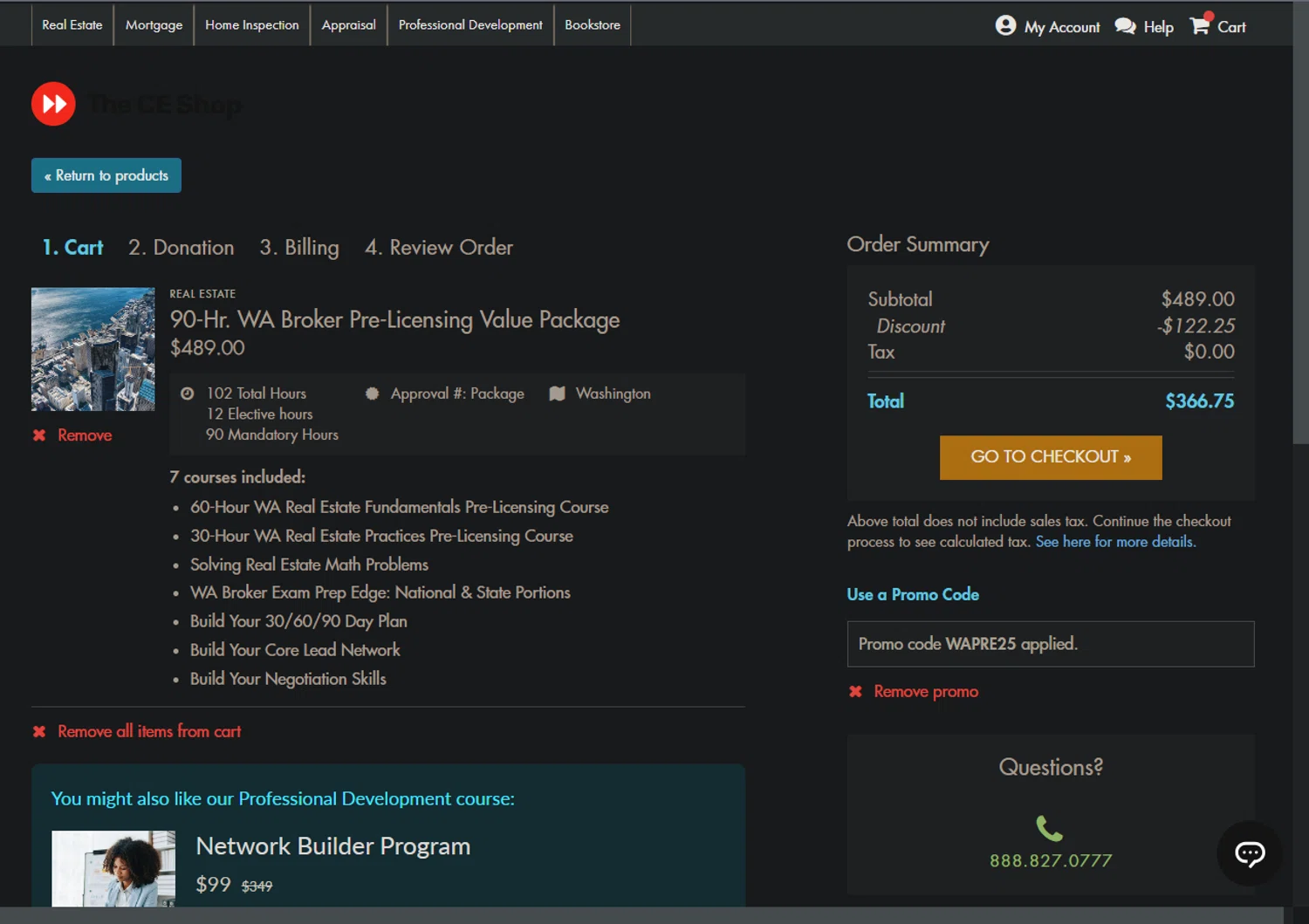Select the 4. Review Order step
The width and height of the screenshot is (1309, 924).
pos(439,247)
